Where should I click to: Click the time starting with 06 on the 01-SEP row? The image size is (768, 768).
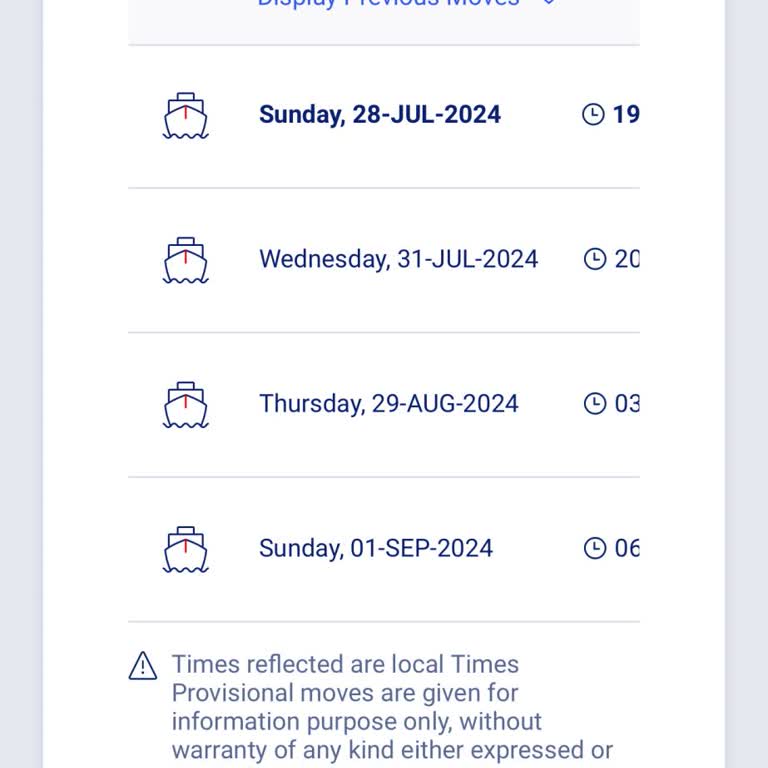coord(626,548)
